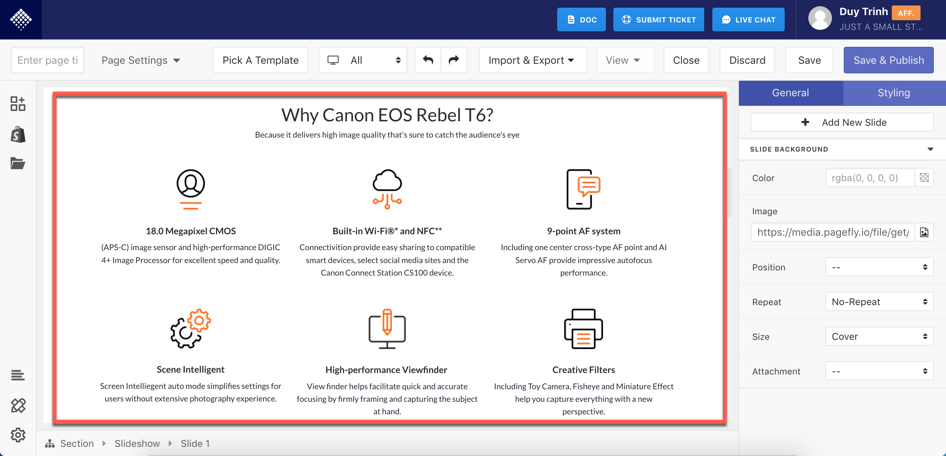Click the SUBMIT TICKET button

click(659, 19)
